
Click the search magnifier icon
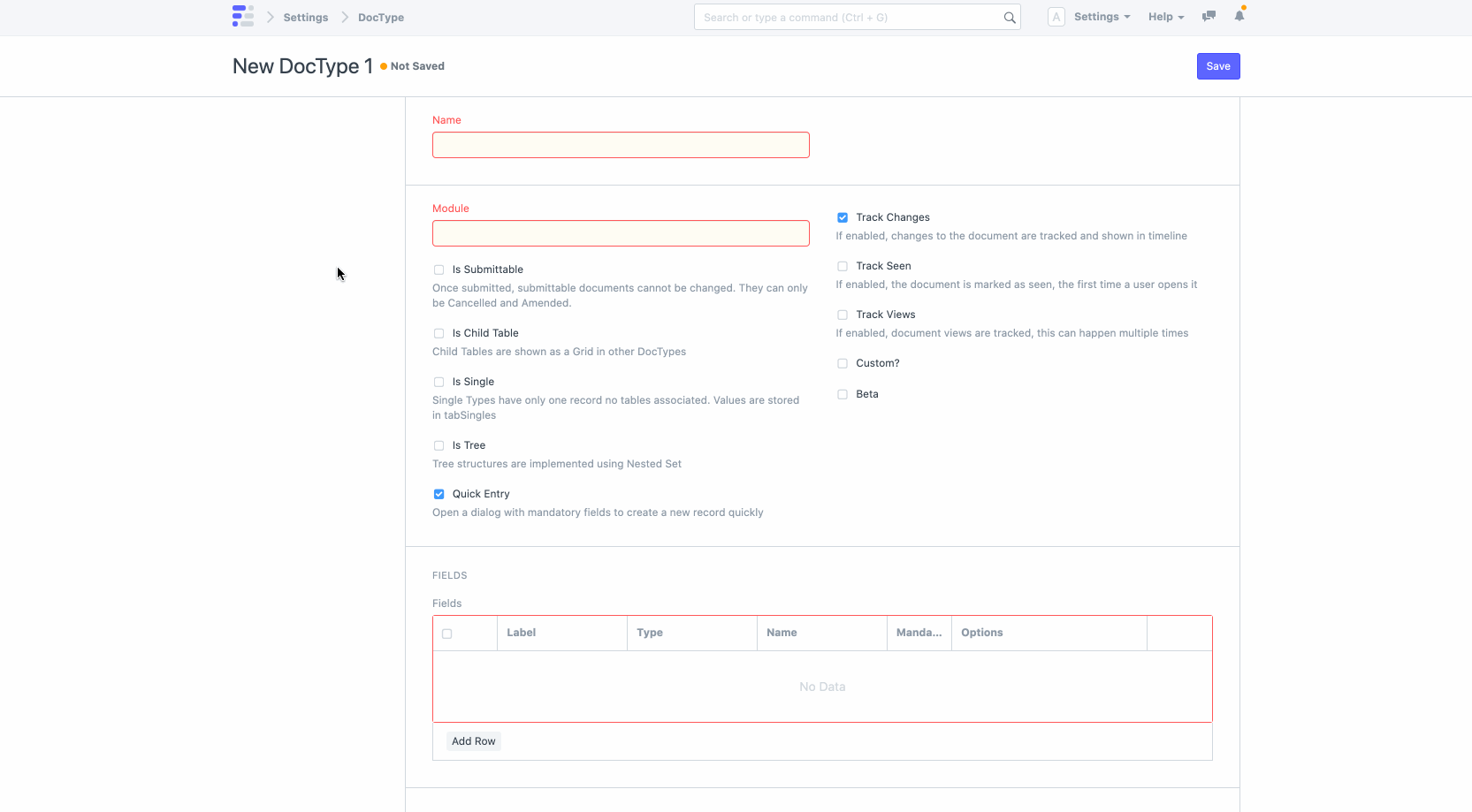1010,17
